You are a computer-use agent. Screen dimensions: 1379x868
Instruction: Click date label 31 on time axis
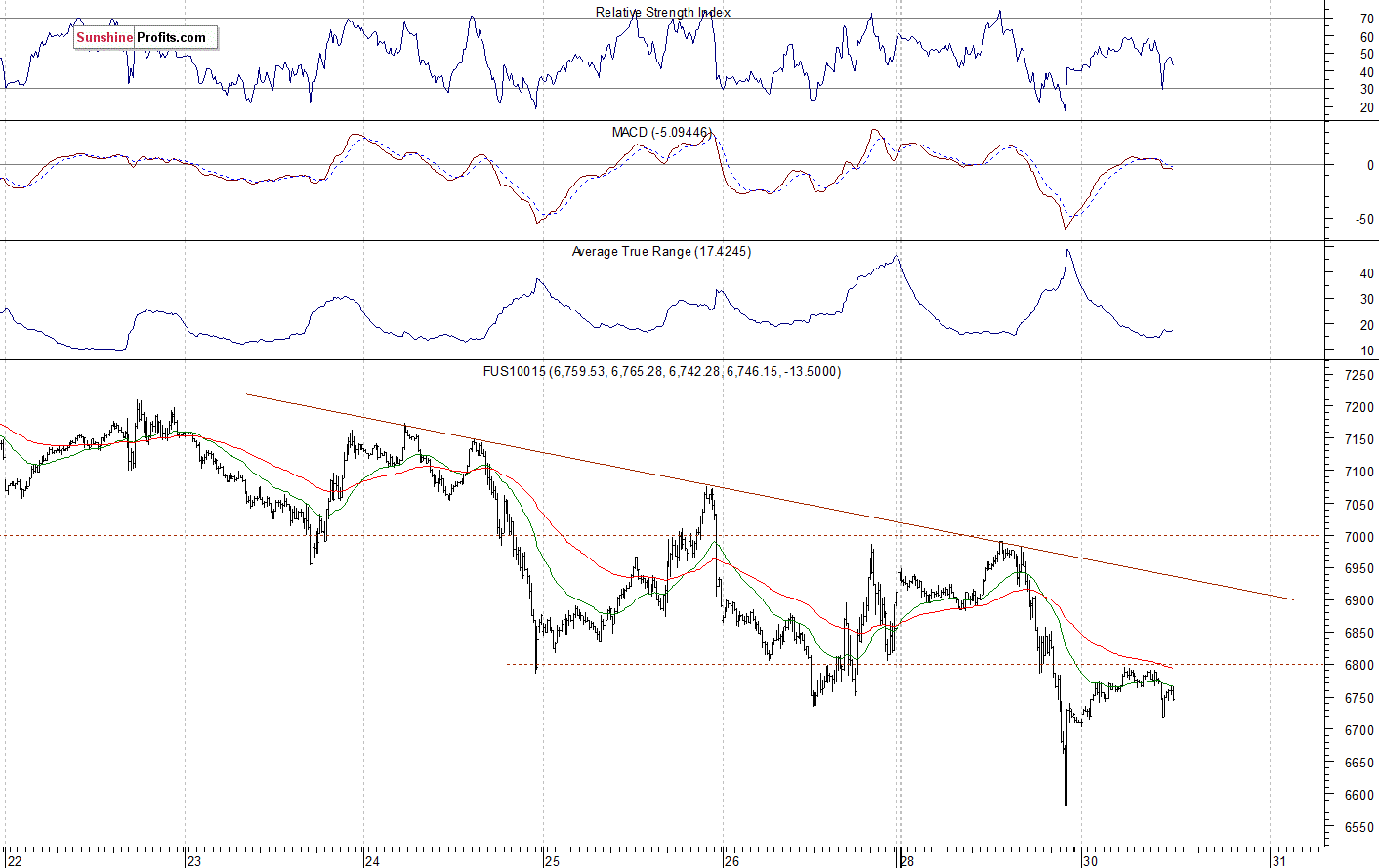tap(1278, 861)
